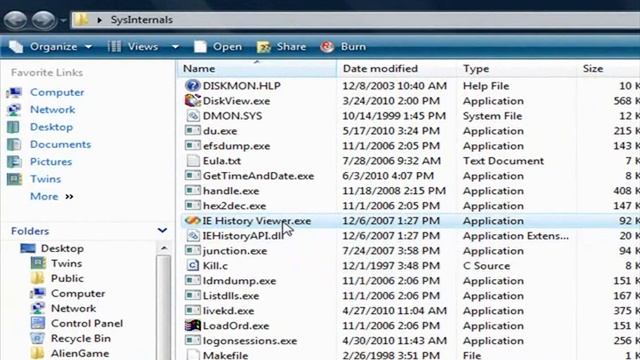This screenshot has height=360, width=640.
Task: Select the DiskView.exe file name
Action: pyautogui.click(x=236, y=101)
